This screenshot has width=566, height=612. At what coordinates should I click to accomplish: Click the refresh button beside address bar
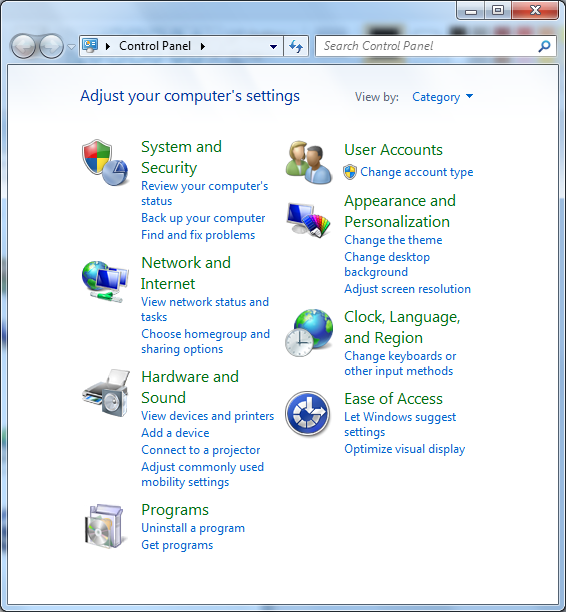tap(296, 46)
